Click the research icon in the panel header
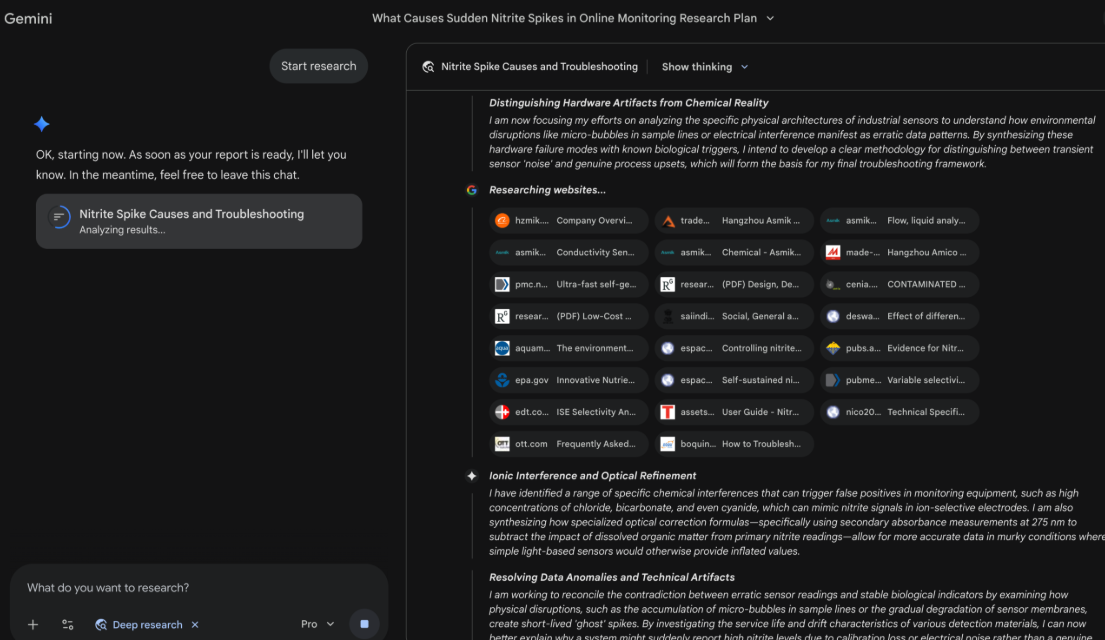This screenshot has width=1105, height=640. point(428,67)
